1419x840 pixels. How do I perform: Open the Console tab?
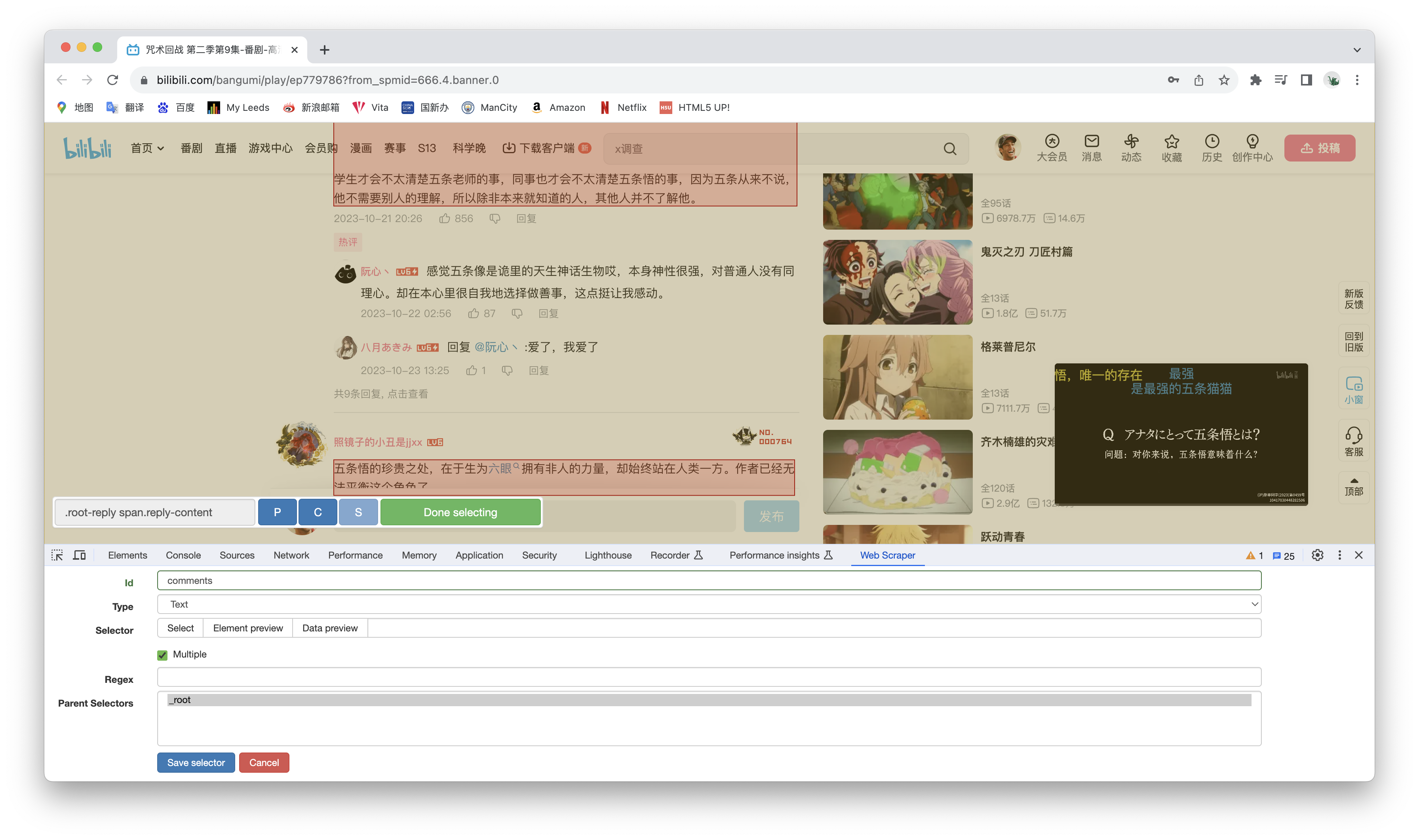[x=183, y=555]
